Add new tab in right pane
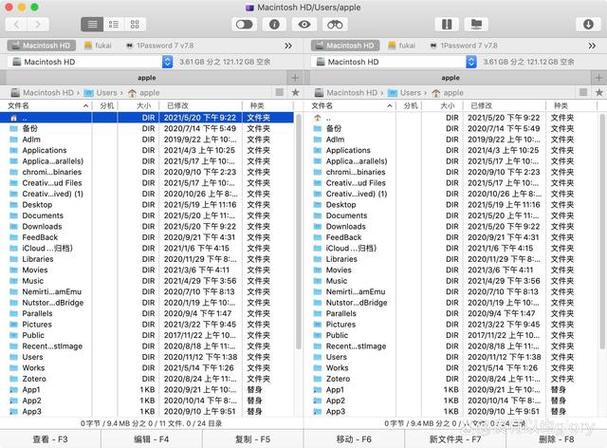 (599, 77)
